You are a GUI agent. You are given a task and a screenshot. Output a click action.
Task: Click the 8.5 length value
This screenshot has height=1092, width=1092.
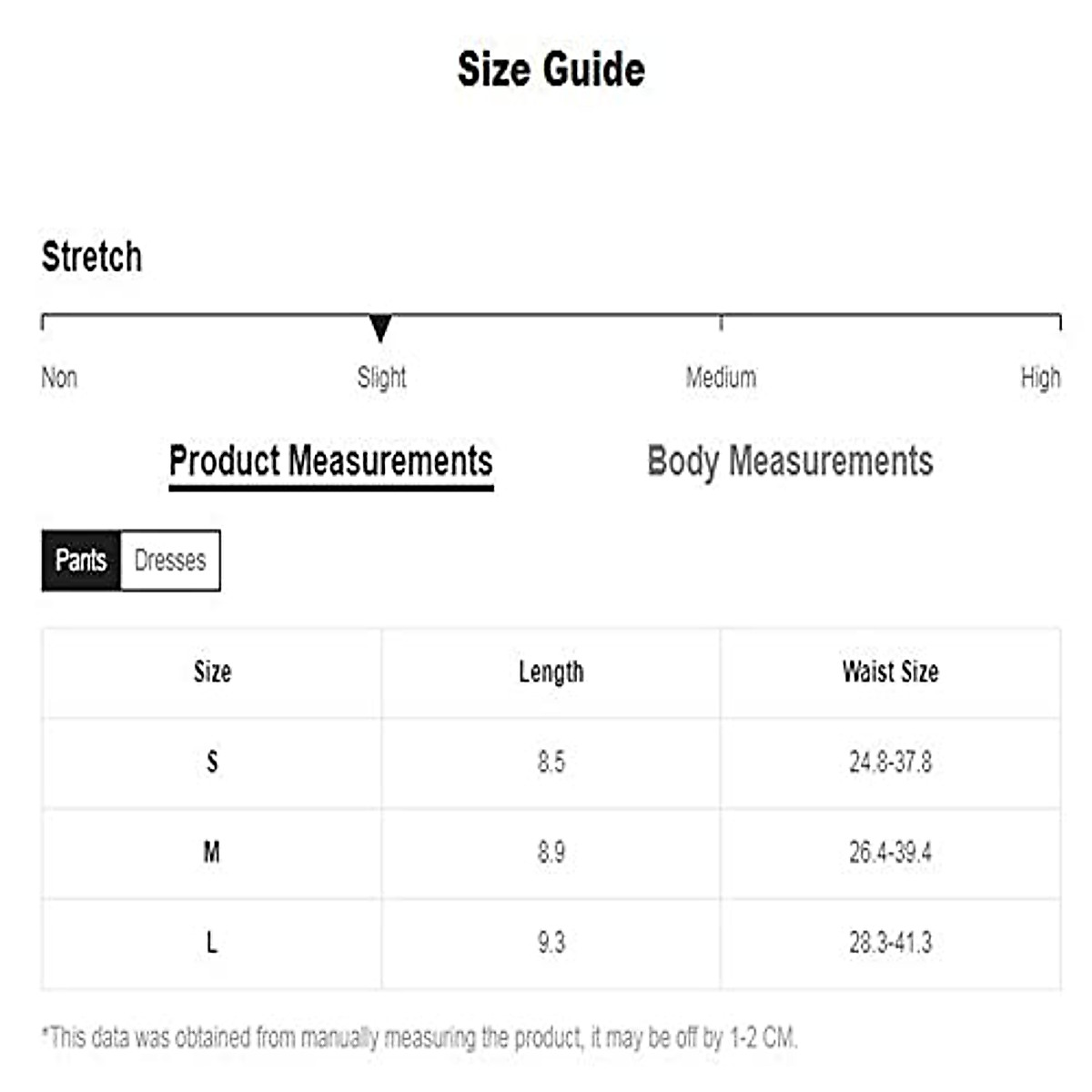(x=551, y=762)
